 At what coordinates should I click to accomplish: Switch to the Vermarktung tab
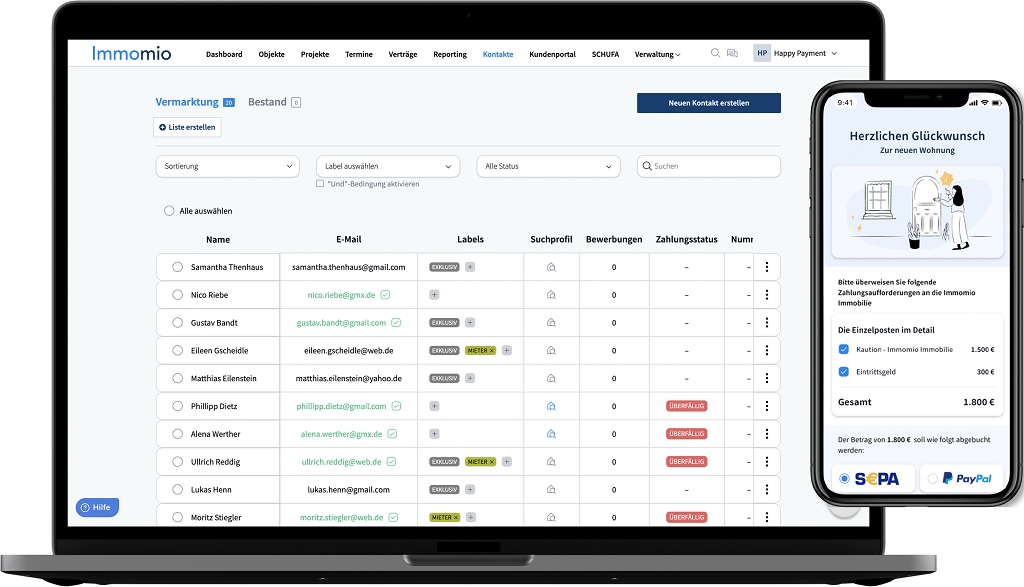tap(195, 102)
